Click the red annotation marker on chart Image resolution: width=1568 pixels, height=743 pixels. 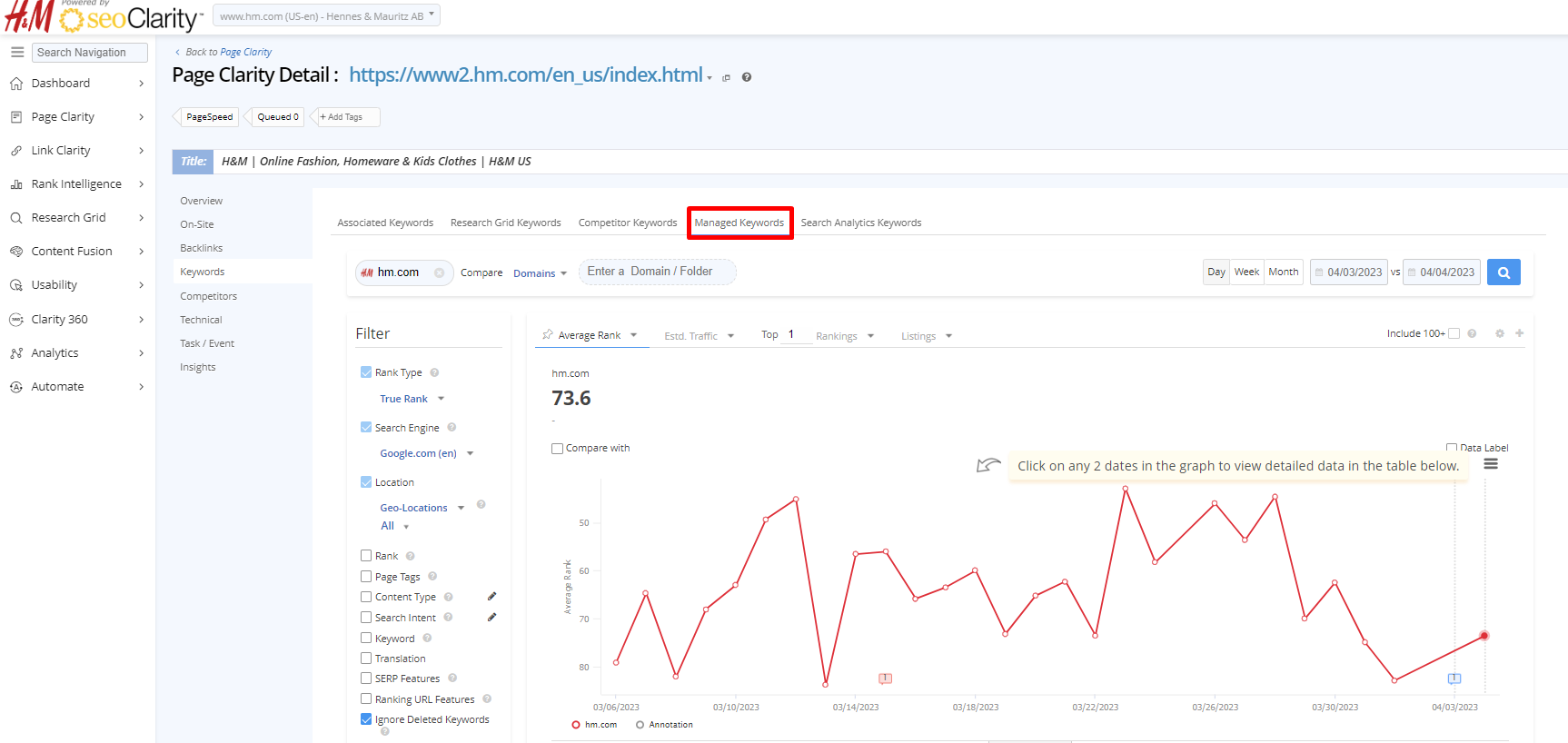coord(885,679)
